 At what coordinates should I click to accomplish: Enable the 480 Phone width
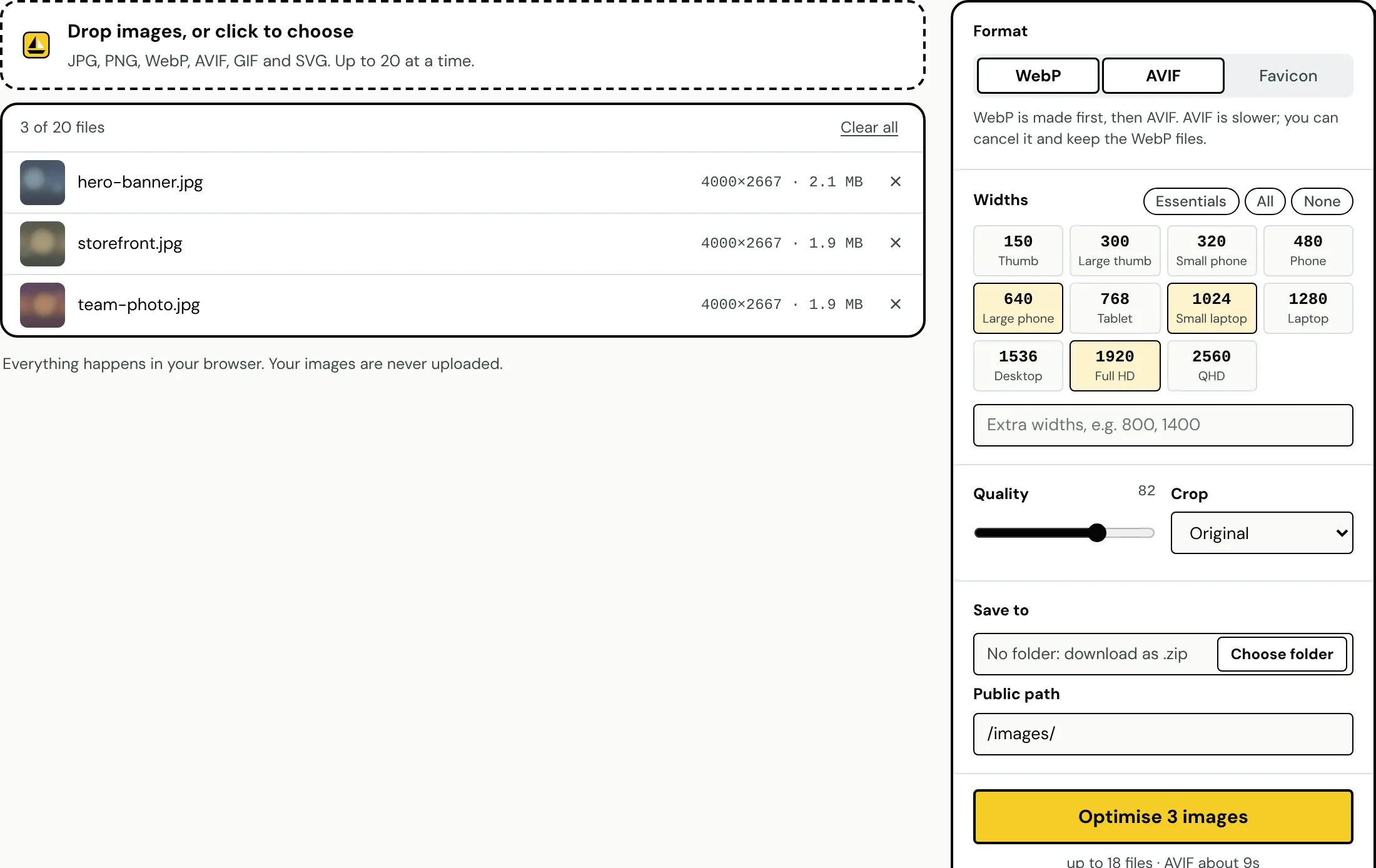tap(1308, 251)
